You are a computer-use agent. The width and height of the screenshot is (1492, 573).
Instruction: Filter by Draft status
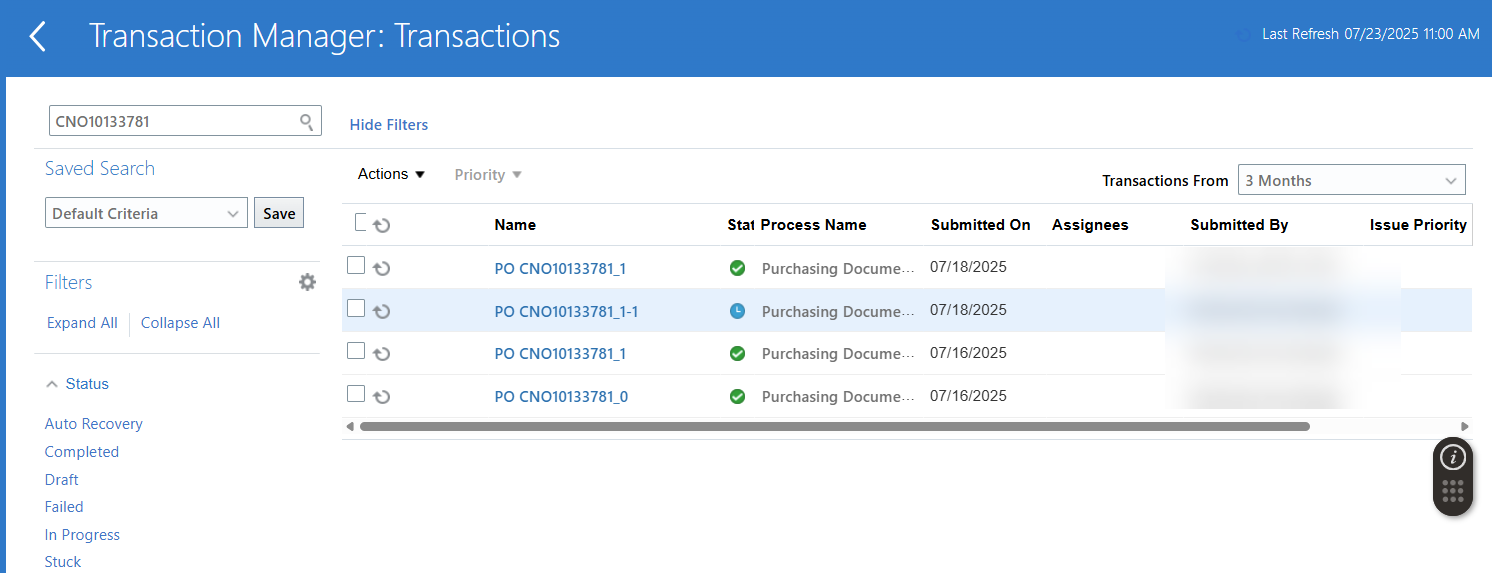pyautogui.click(x=62, y=480)
